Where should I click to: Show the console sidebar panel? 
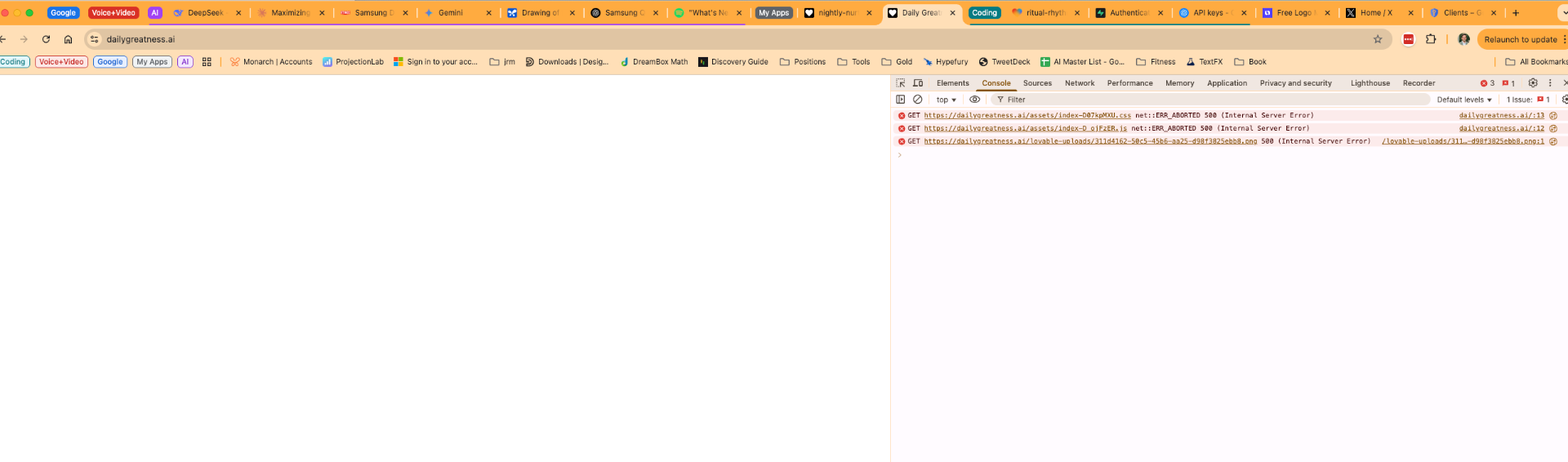pyautogui.click(x=901, y=100)
